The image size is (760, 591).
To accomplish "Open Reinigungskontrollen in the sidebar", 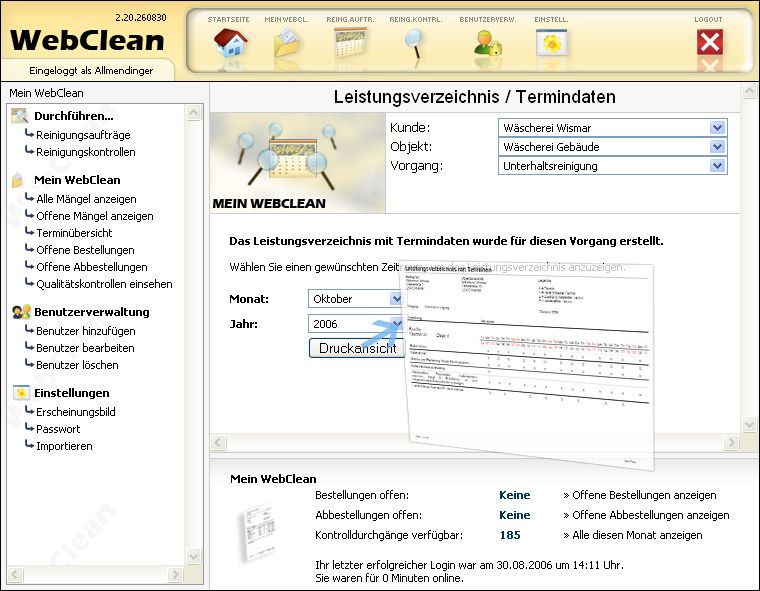I will pyautogui.click(x=86, y=152).
